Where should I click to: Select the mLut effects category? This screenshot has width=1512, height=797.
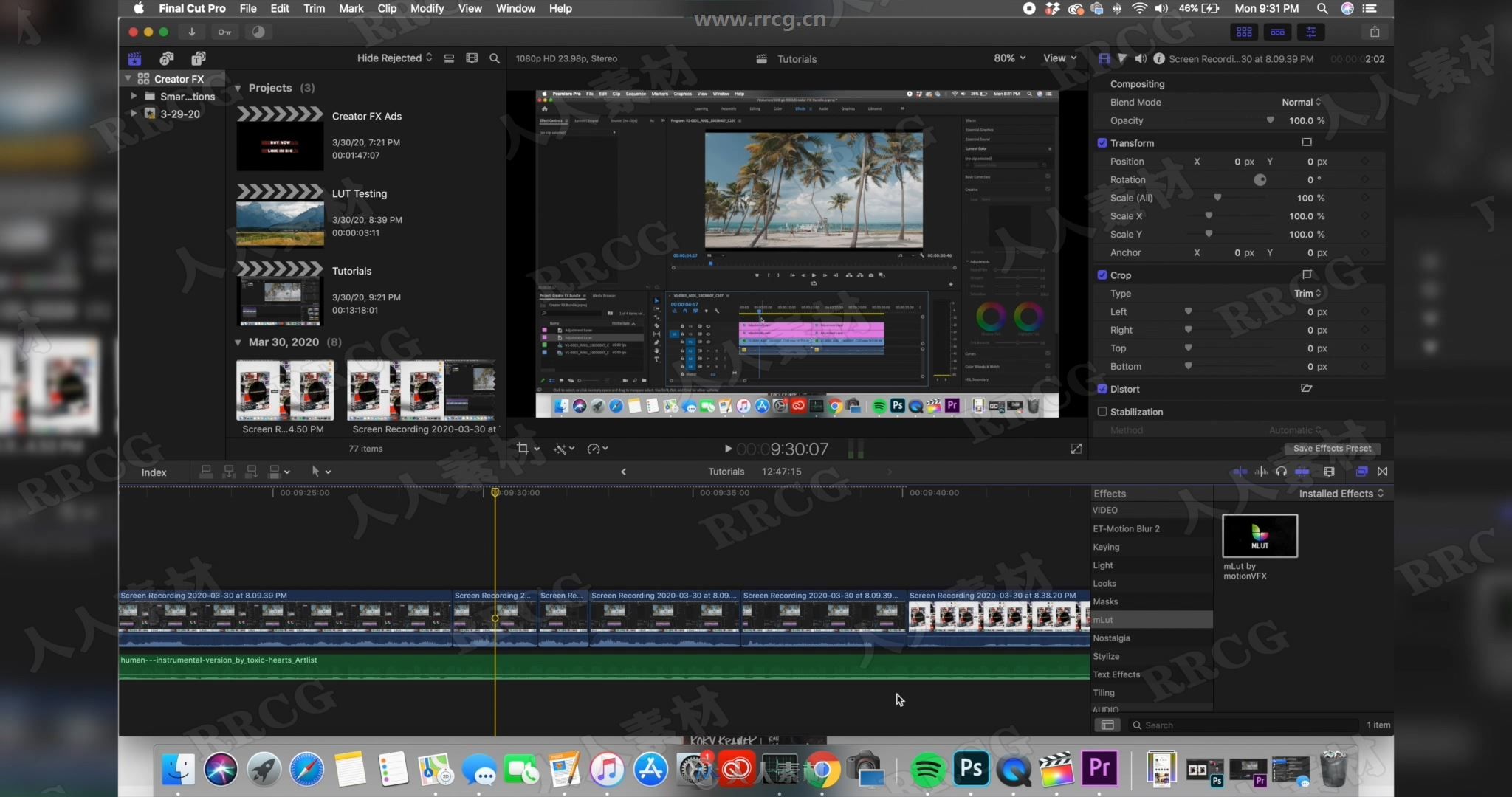coord(1152,620)
